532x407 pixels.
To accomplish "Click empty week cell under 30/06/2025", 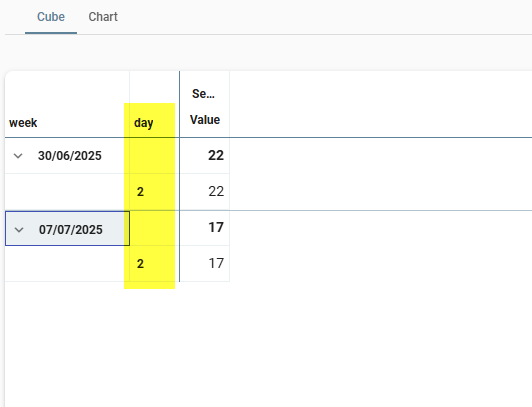I will pos(67,192).
